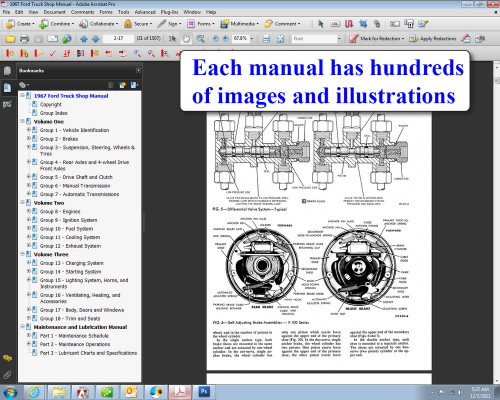Open the Create toolbar dropdown

20,24
